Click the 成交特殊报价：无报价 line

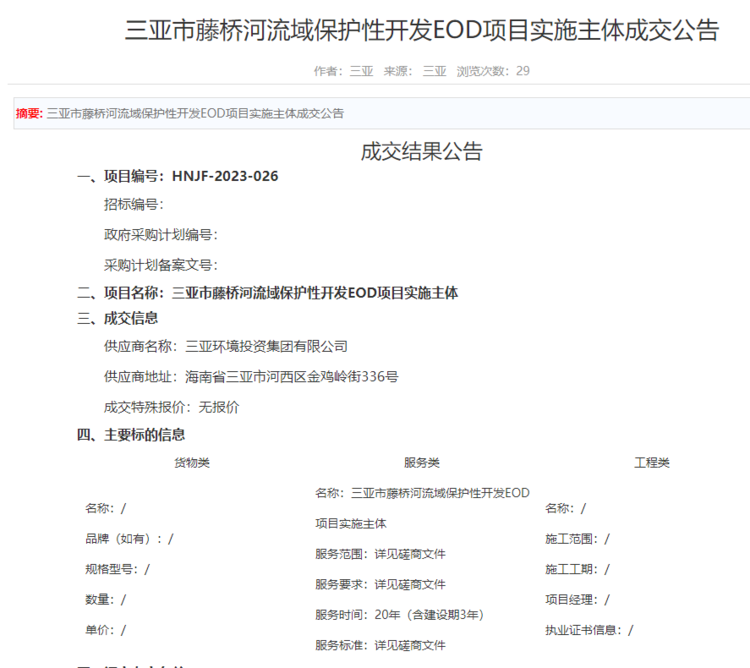tap(172, 407)
